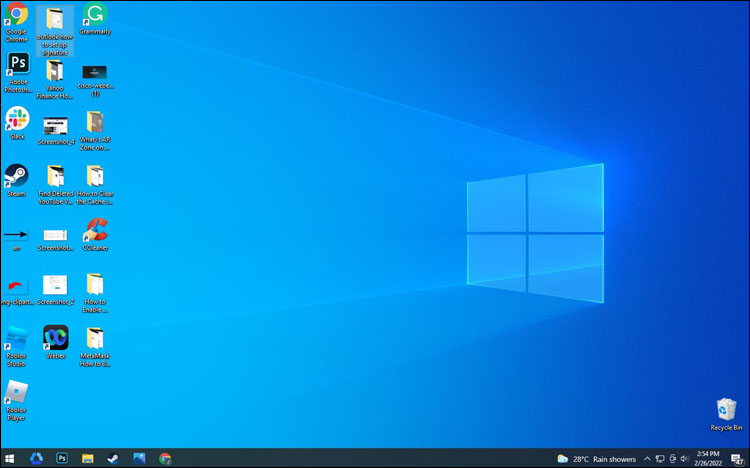Open File Explorer from the taskbar

pyautogui.click(x=88, y=458)
